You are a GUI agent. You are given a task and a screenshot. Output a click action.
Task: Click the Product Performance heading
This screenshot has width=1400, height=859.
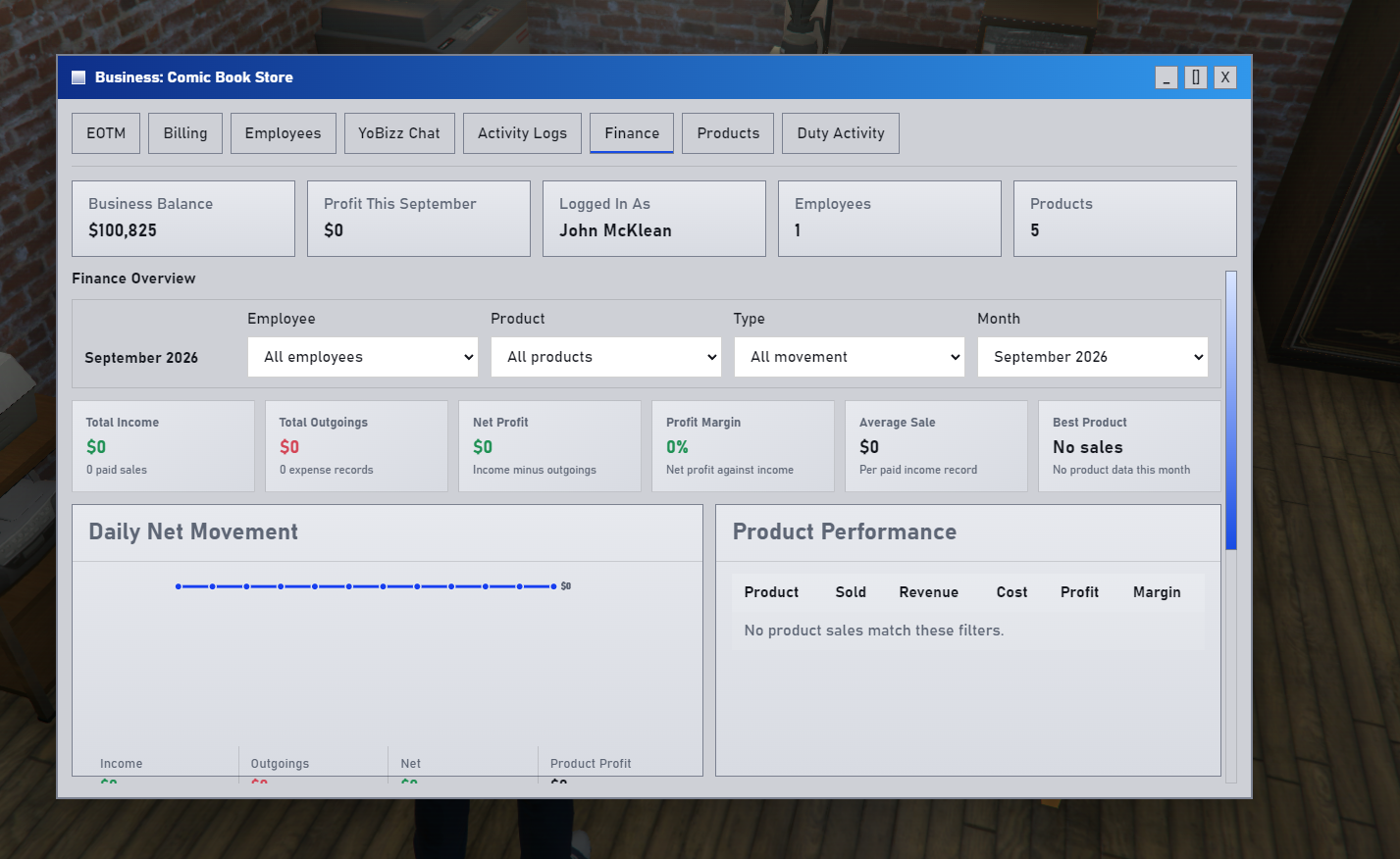point(845,531)
